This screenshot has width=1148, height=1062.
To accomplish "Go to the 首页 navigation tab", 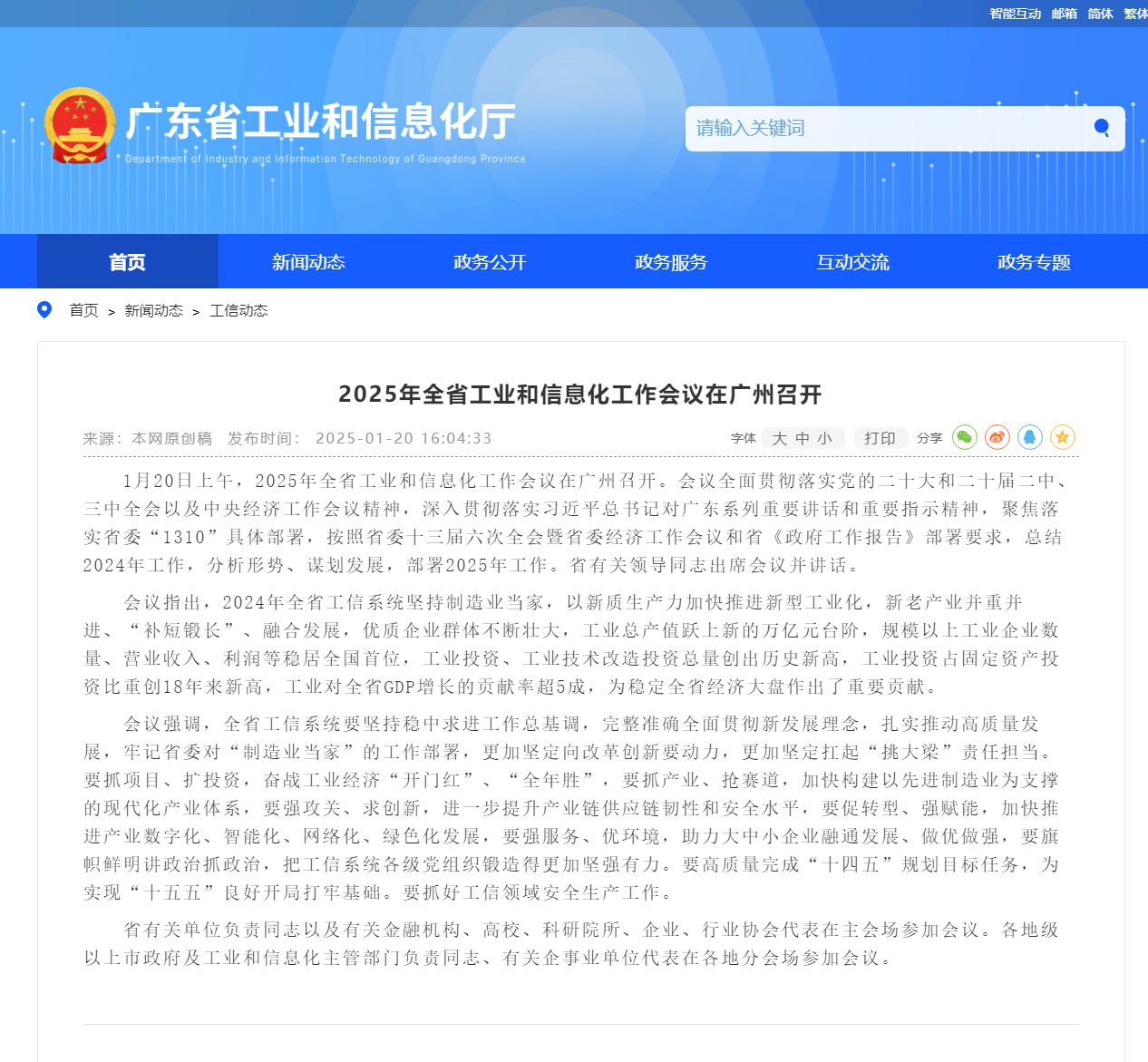I will click(x=127, y=262).
